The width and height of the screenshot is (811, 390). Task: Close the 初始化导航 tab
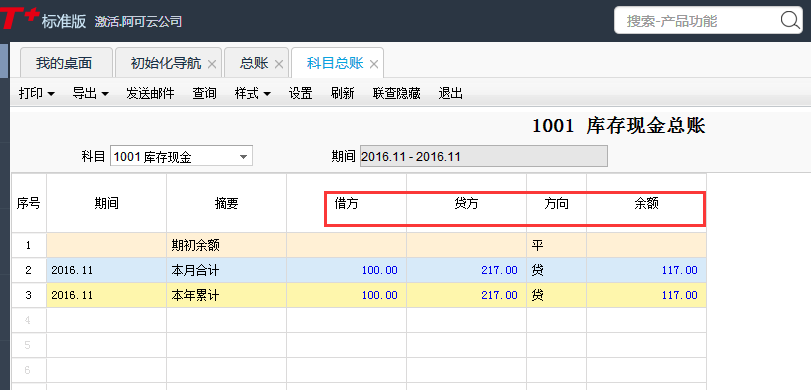[x=212, y=64]
